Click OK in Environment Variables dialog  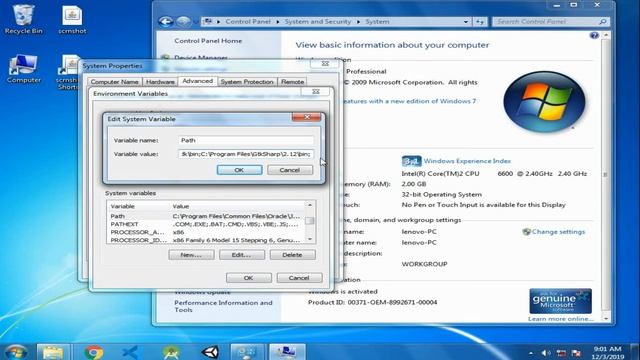pyautogui.click(x=249, y=278)
